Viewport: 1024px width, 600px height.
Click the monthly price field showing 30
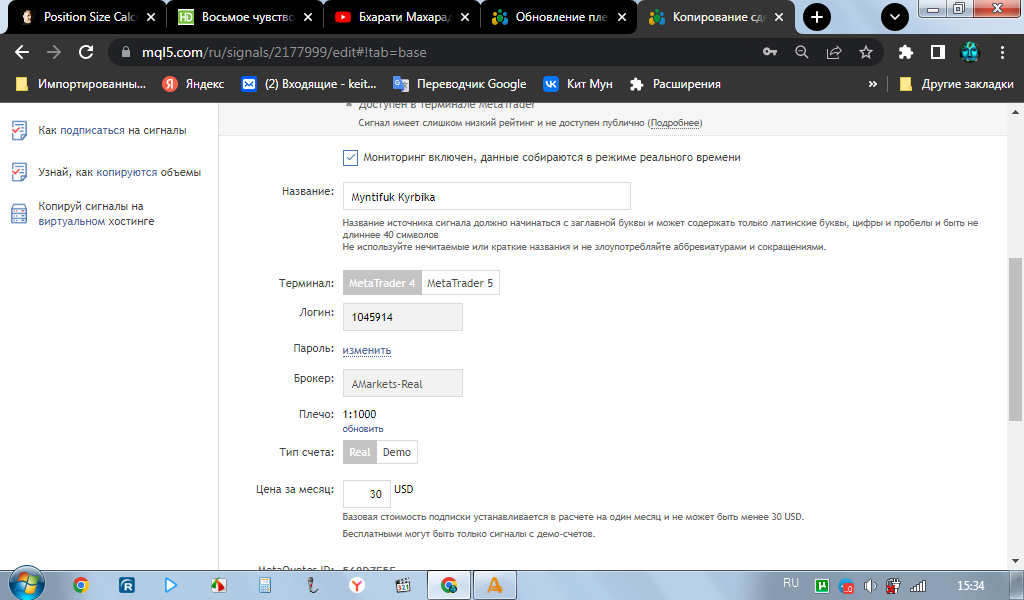[366, 494]
